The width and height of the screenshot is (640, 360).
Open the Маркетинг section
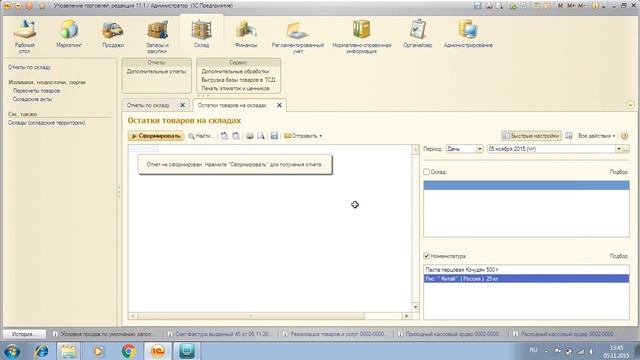(69, 34)
